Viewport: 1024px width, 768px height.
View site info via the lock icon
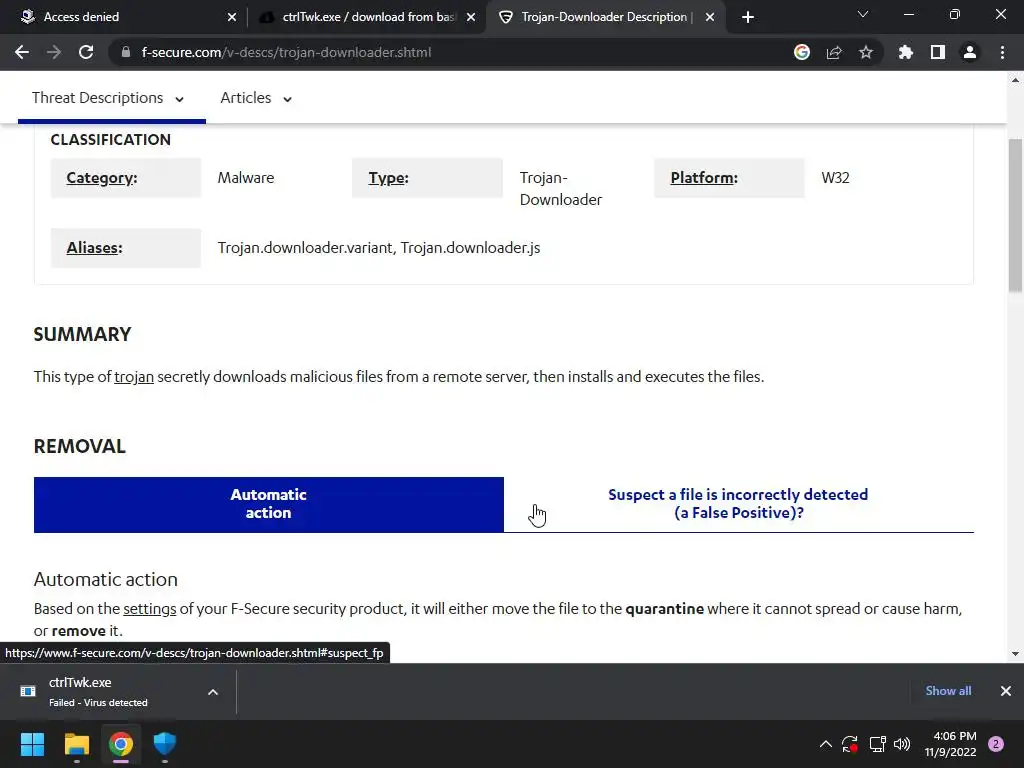pyautogui.click(x=126, y=52)
